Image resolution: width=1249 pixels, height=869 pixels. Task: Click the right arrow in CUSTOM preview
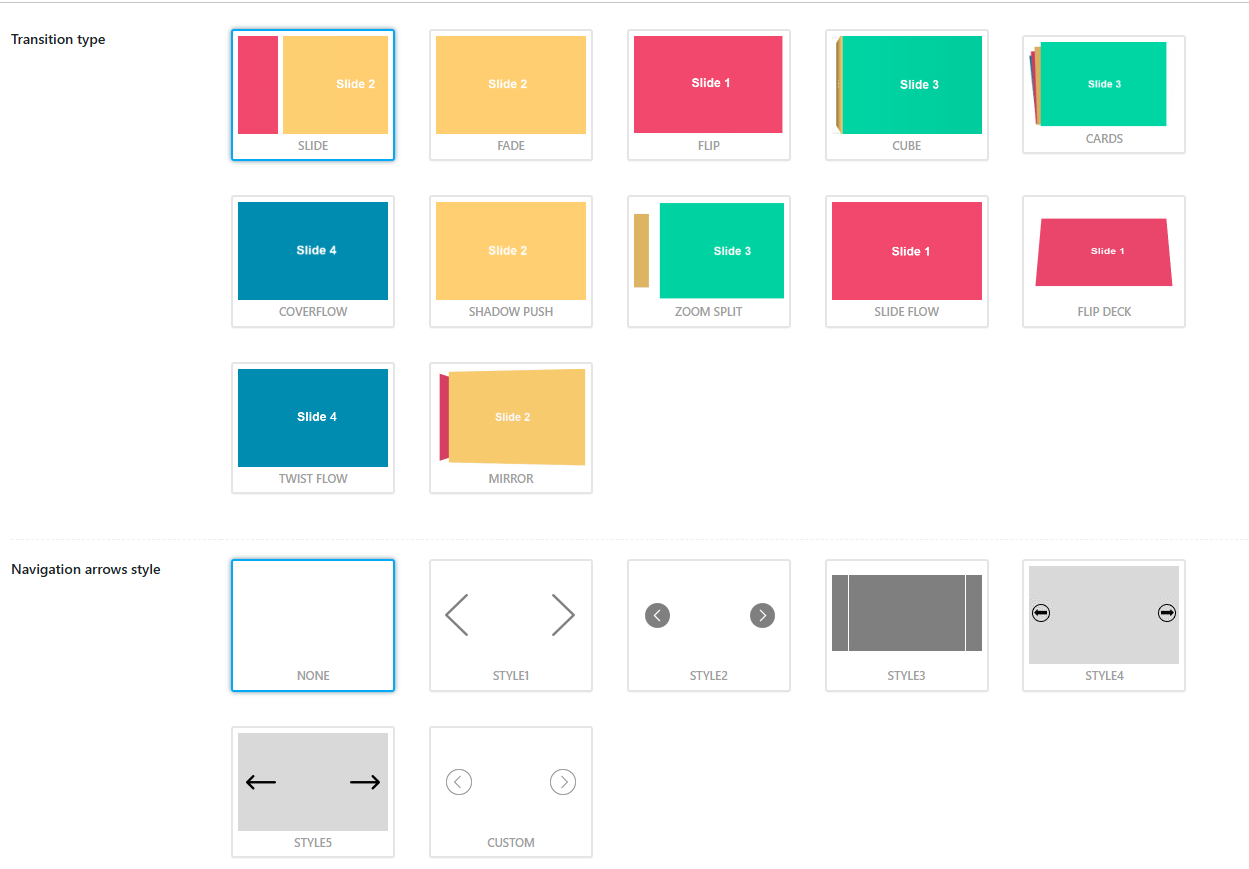(x=563, y=782)
